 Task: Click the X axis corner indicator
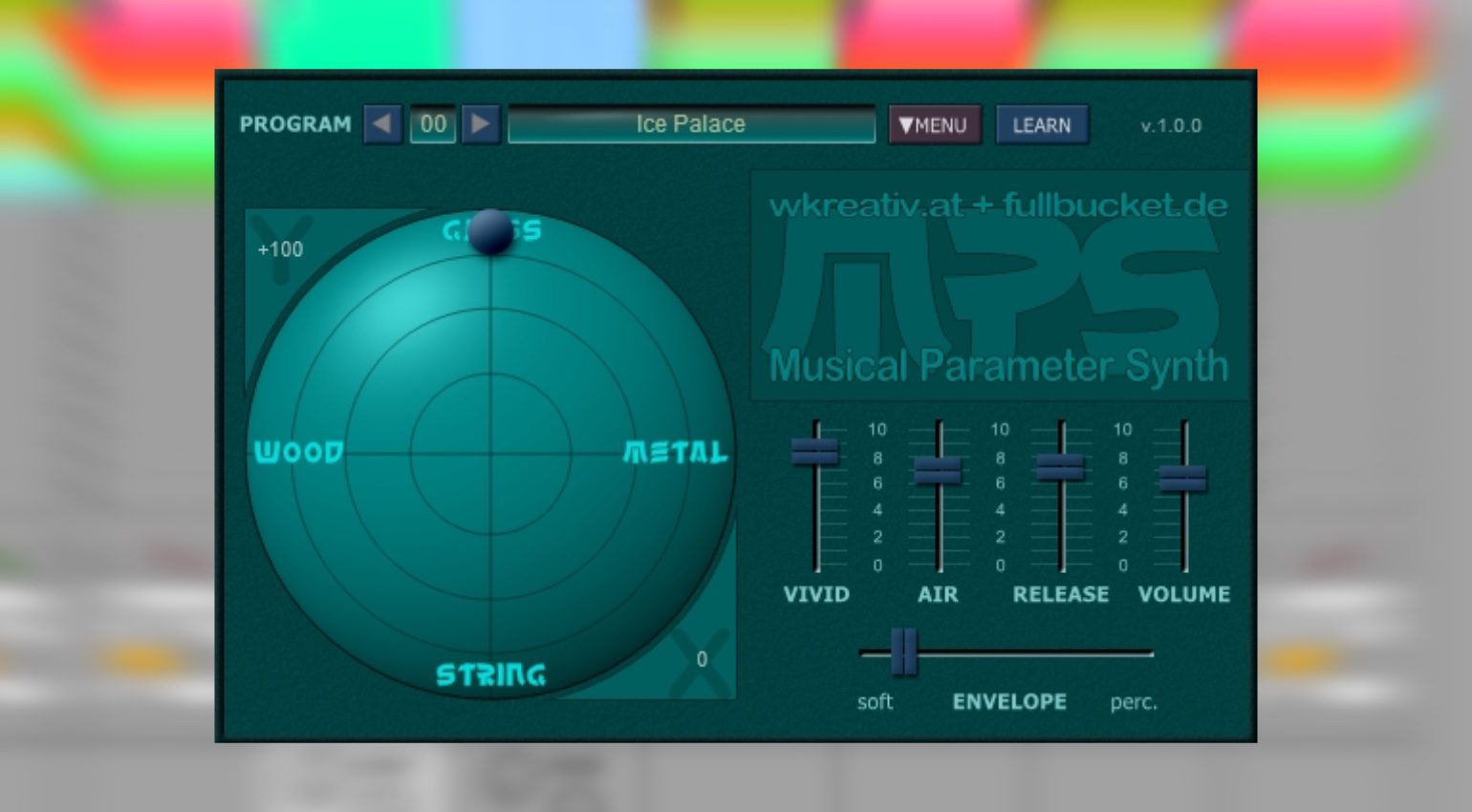pyautogui.click(x=702, y=660)
